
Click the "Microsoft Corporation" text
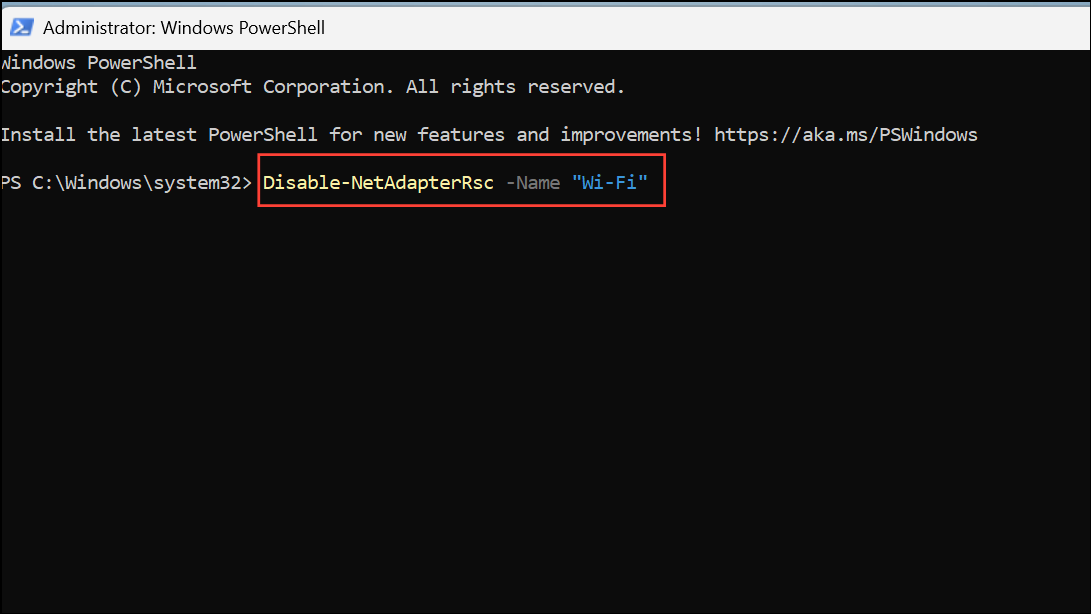click(269, 87)
